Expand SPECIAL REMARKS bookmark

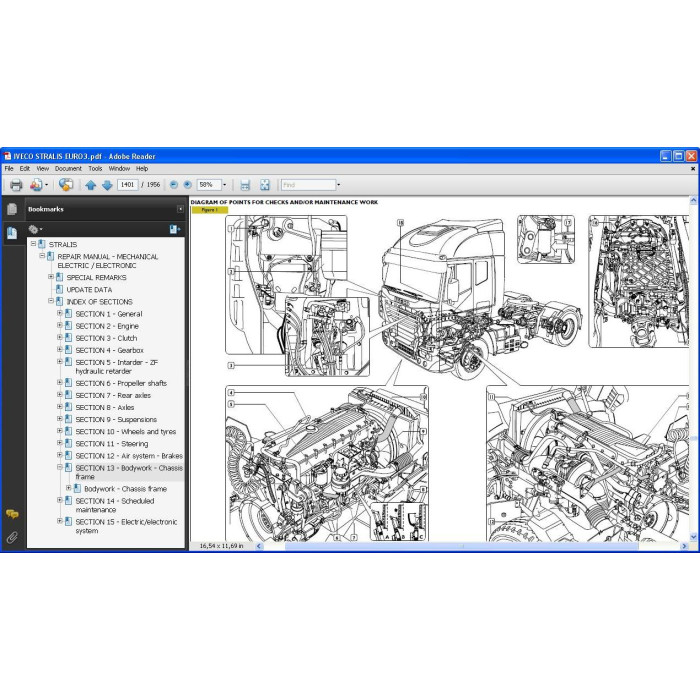coord(51,277)
